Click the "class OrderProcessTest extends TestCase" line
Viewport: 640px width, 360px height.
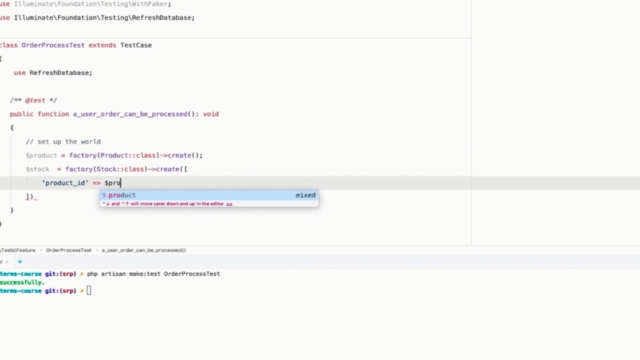click(76, 45)
